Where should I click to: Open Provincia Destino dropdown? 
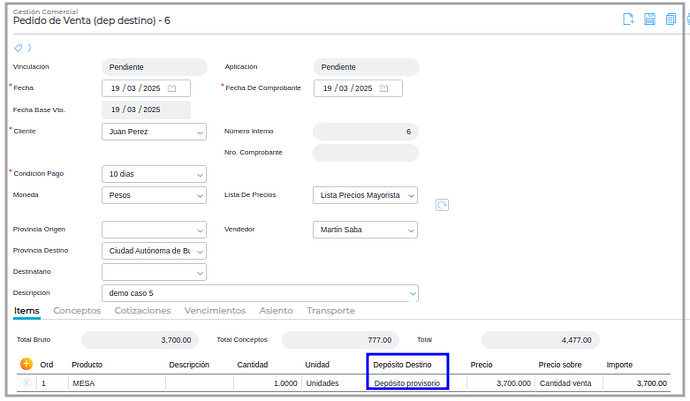pos(154,251)
